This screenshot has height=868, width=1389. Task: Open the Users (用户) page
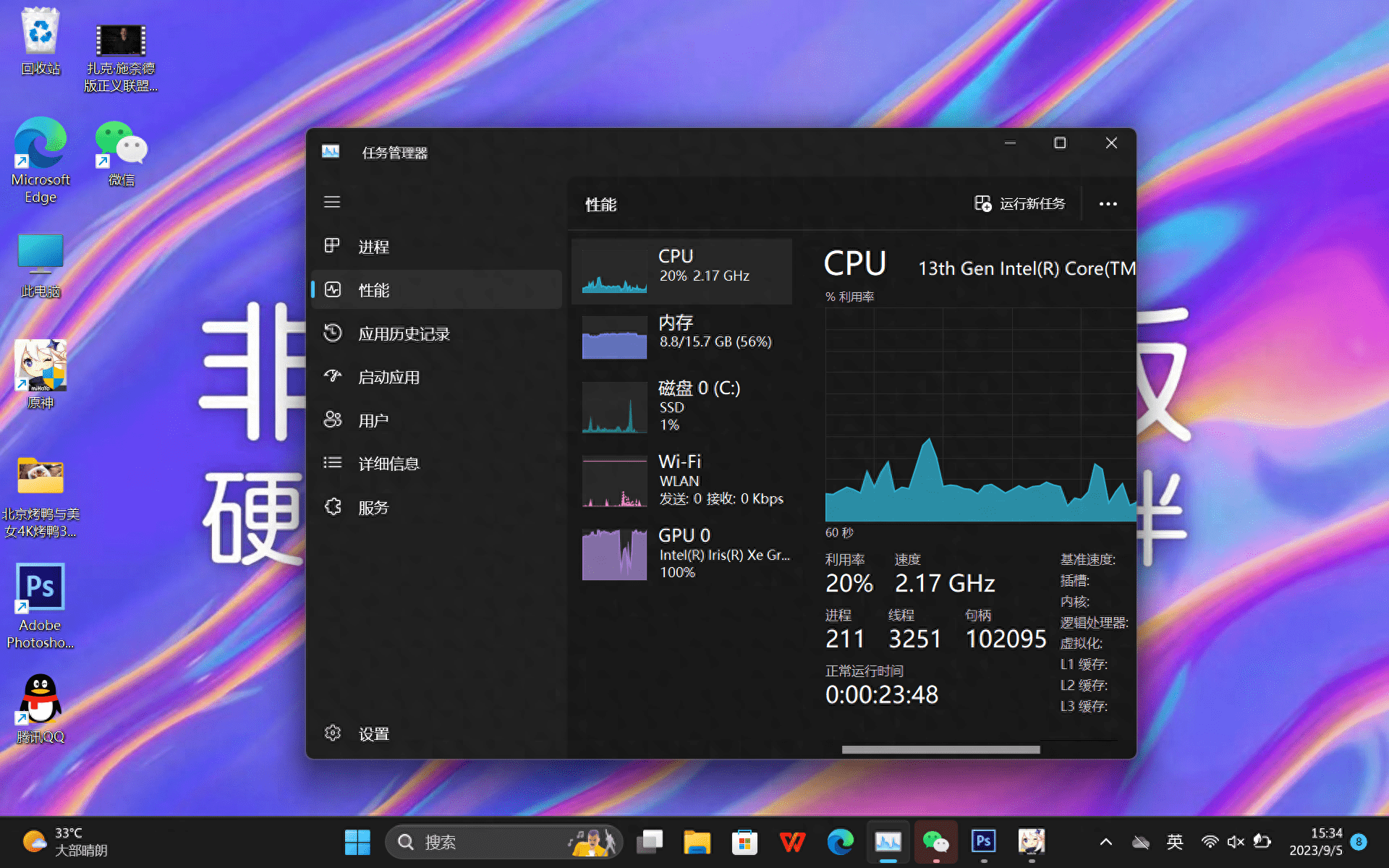[x=373, y=420]
